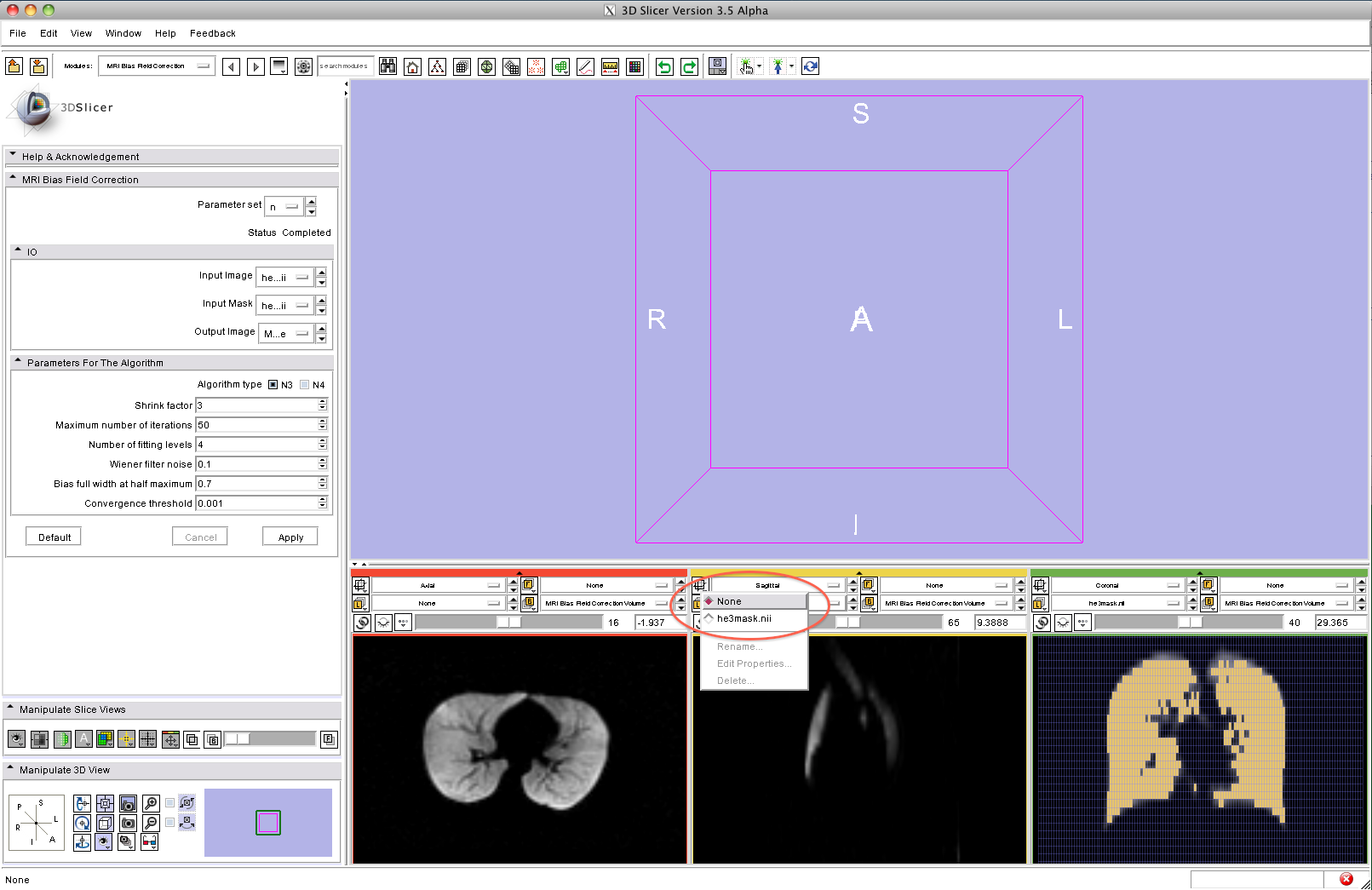
Task: Open the Input Mask volume dropdown
Action: coord(285,306)
